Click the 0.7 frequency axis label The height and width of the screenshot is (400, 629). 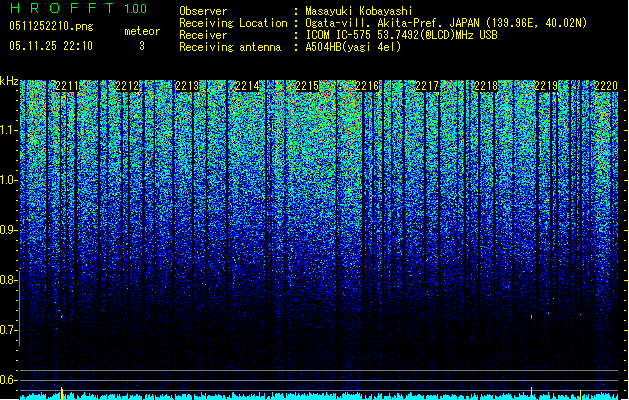[7, 330]
